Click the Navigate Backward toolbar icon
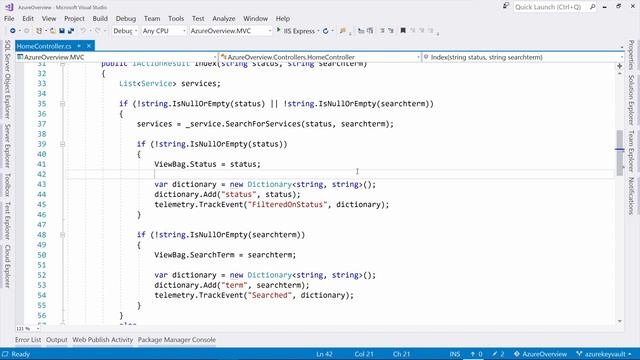640x360 pixels. point(13,31)
